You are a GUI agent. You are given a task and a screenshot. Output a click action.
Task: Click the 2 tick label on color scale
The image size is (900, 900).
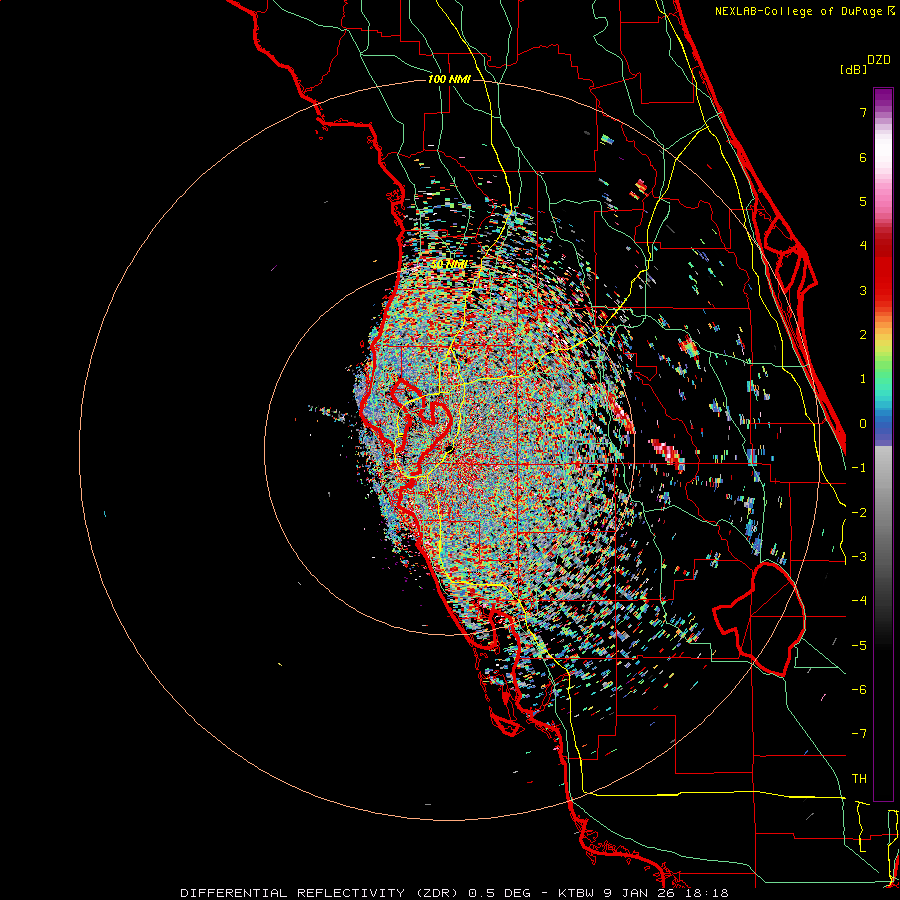(863, 335)
